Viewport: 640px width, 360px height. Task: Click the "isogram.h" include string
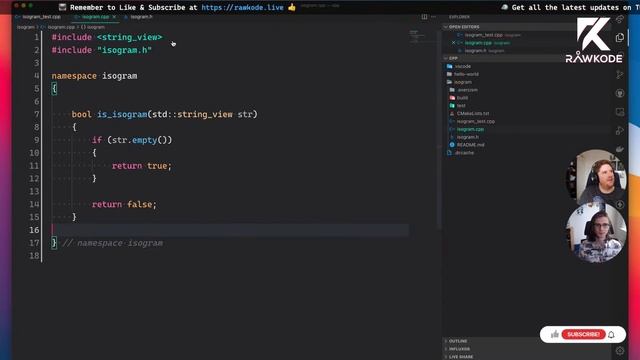(124, 50)
